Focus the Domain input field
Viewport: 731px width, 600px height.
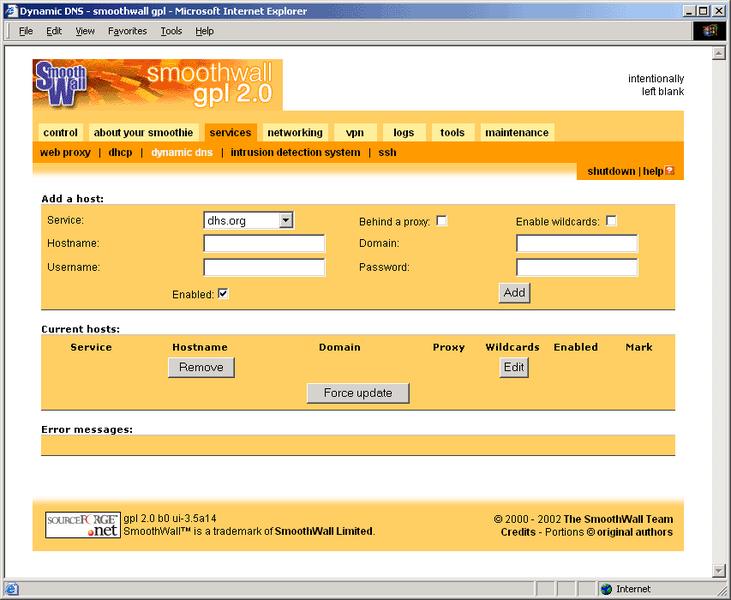(577, 243)
